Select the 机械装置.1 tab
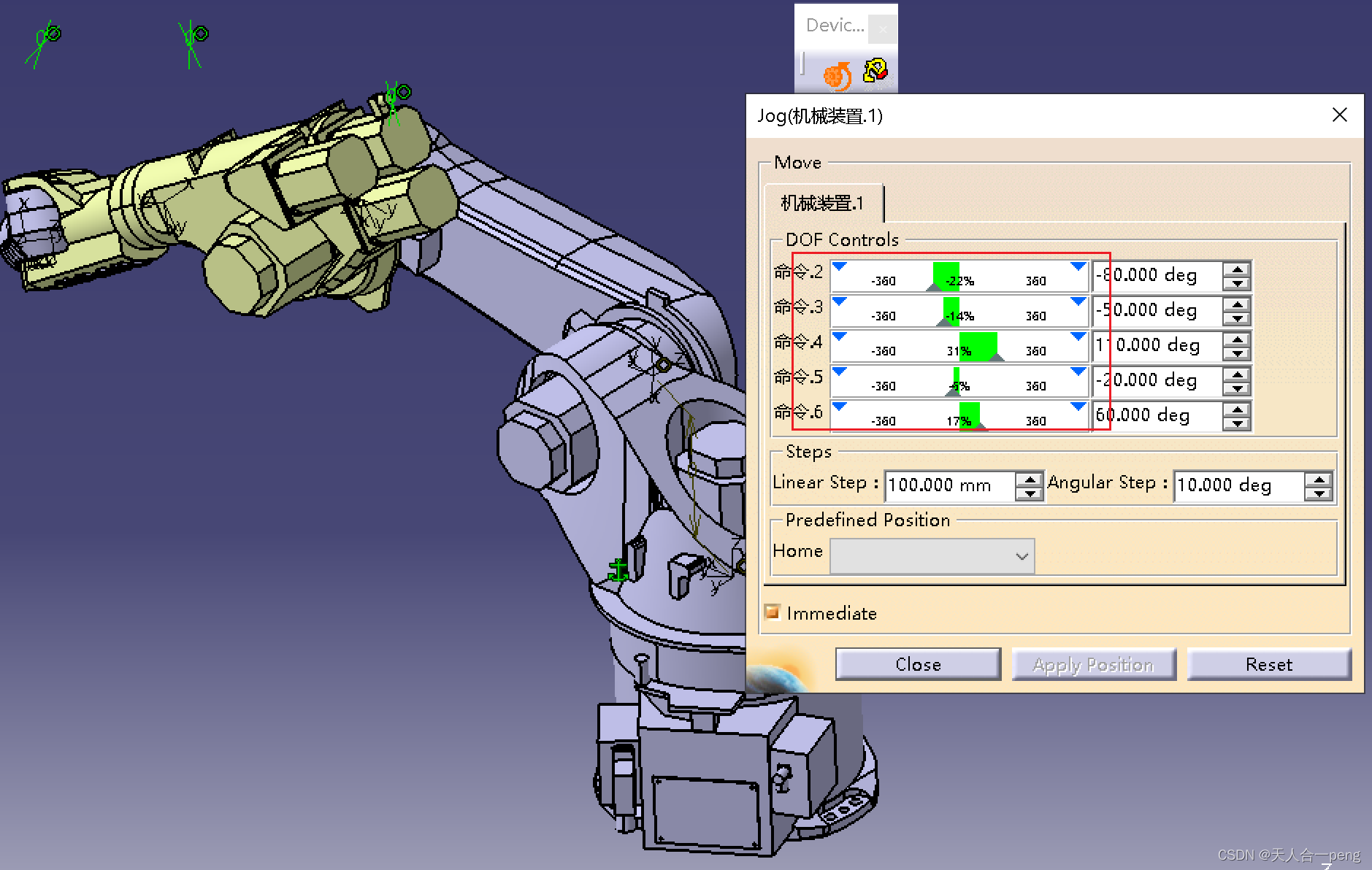 point(823,203)
